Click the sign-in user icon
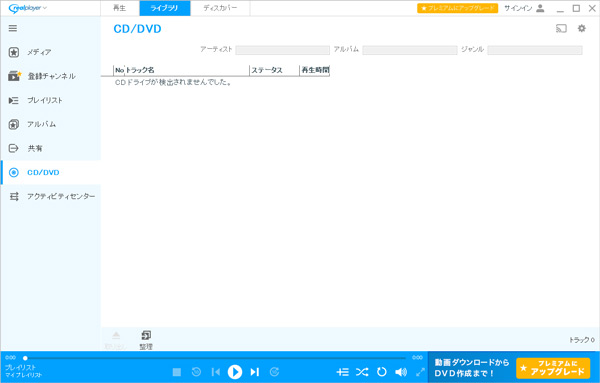The image size is (600, 383). pyautogui.click(x=540, y=8)
